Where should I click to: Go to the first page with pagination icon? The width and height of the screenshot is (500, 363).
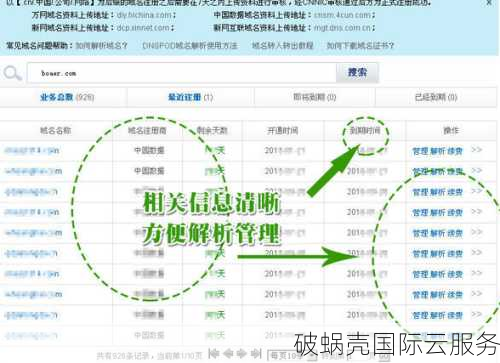click(x=213, y=353)
